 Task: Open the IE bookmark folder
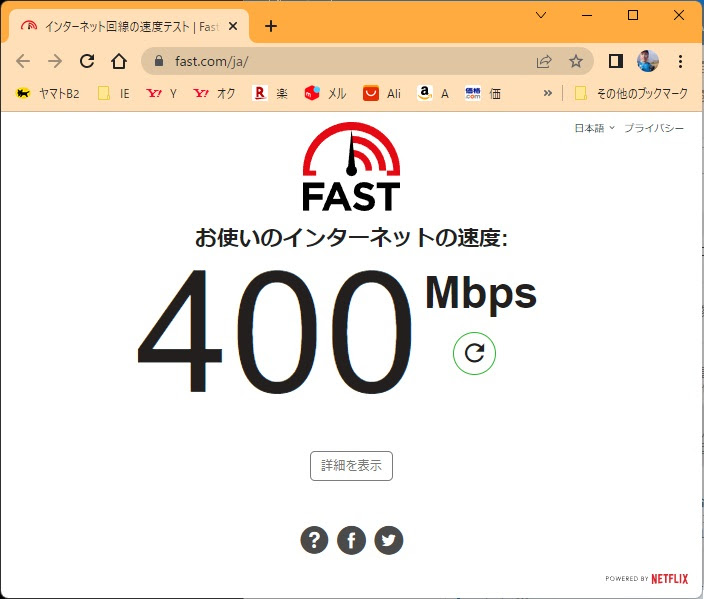114,93
